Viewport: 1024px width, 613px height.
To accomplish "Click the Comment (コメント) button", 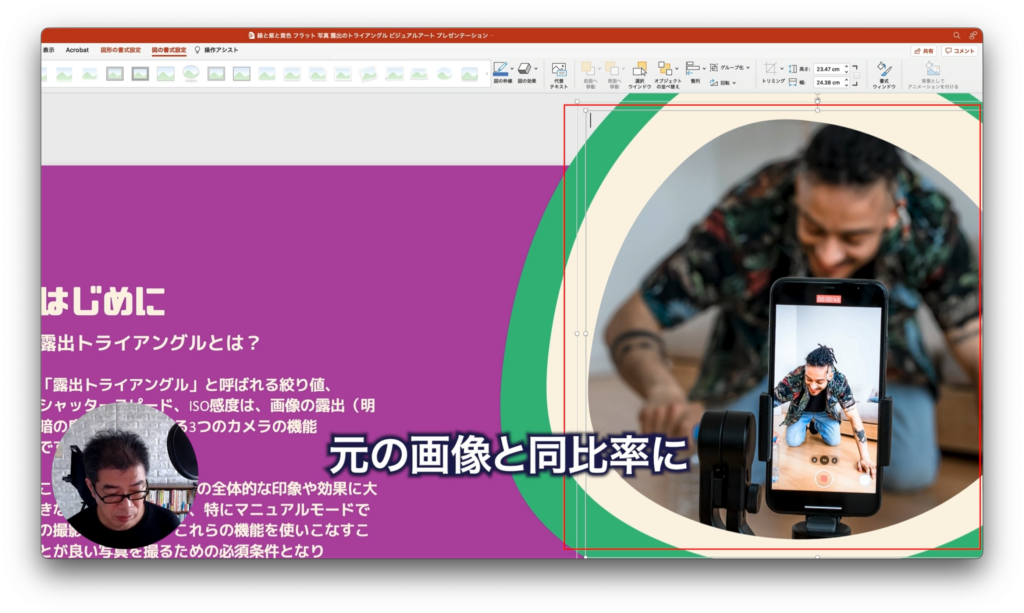I will pos(960,50).
